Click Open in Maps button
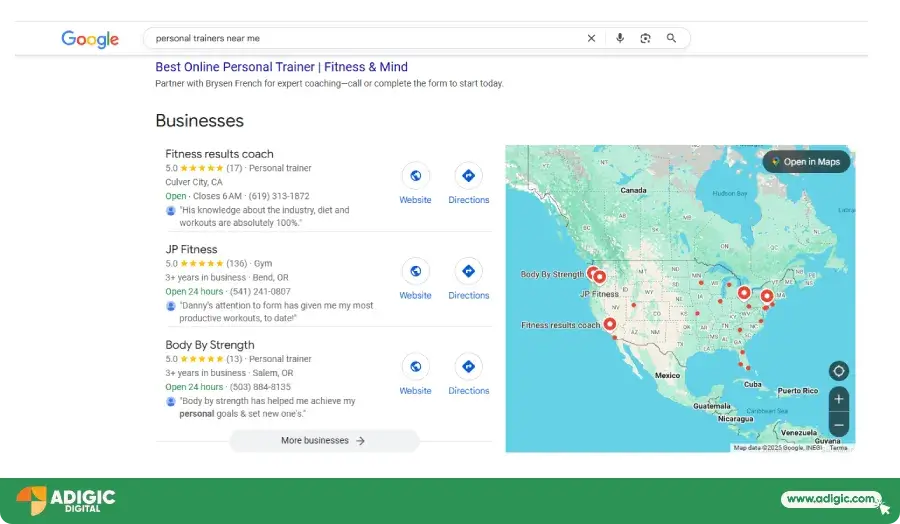Screen dimensions: 900x524 click(806, 162)
